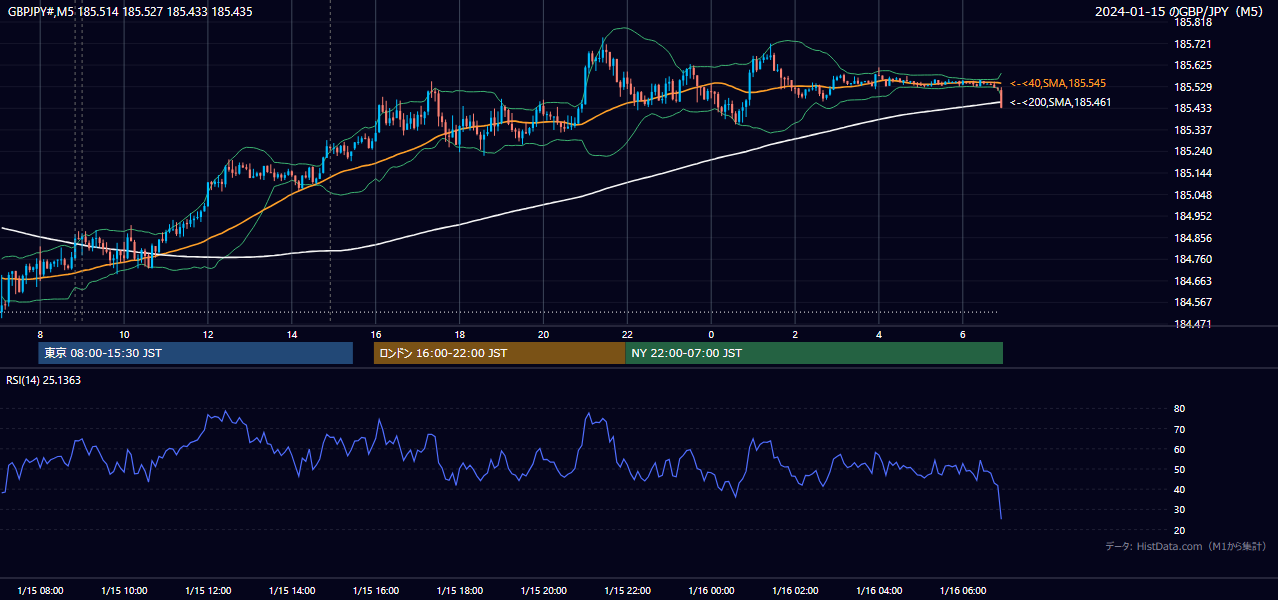Viewport: 1278px width, 600px height.
Task: Click hour tick '20' under the price chart
Action: click(544, 334)
